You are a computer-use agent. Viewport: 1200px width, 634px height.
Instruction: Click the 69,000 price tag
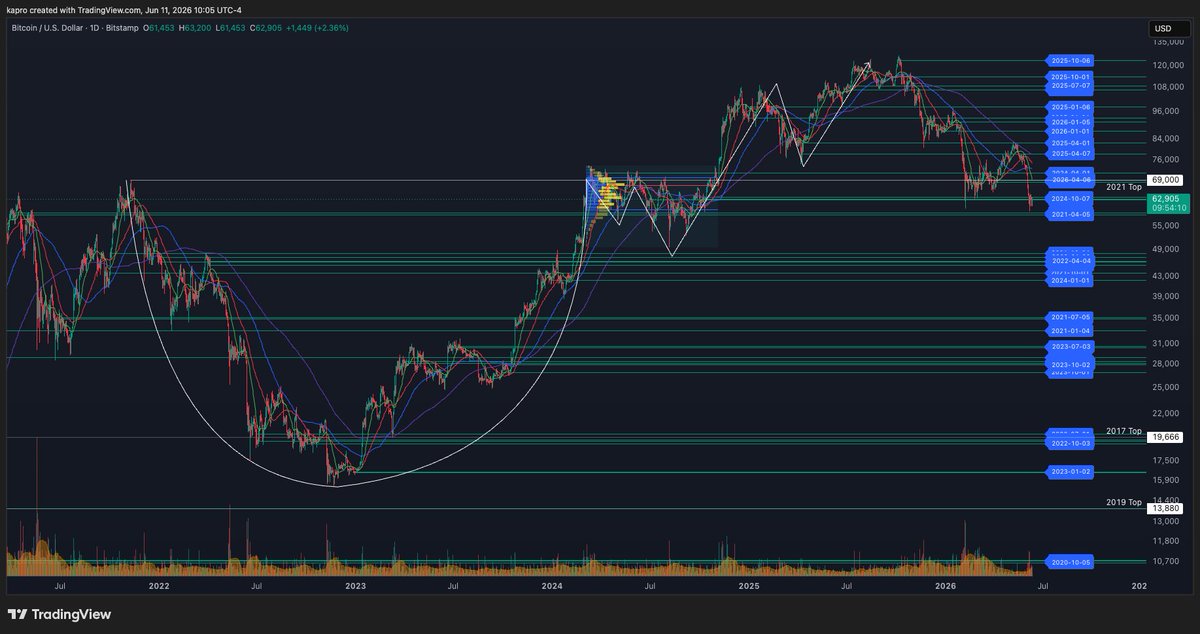pos(1166,180)
